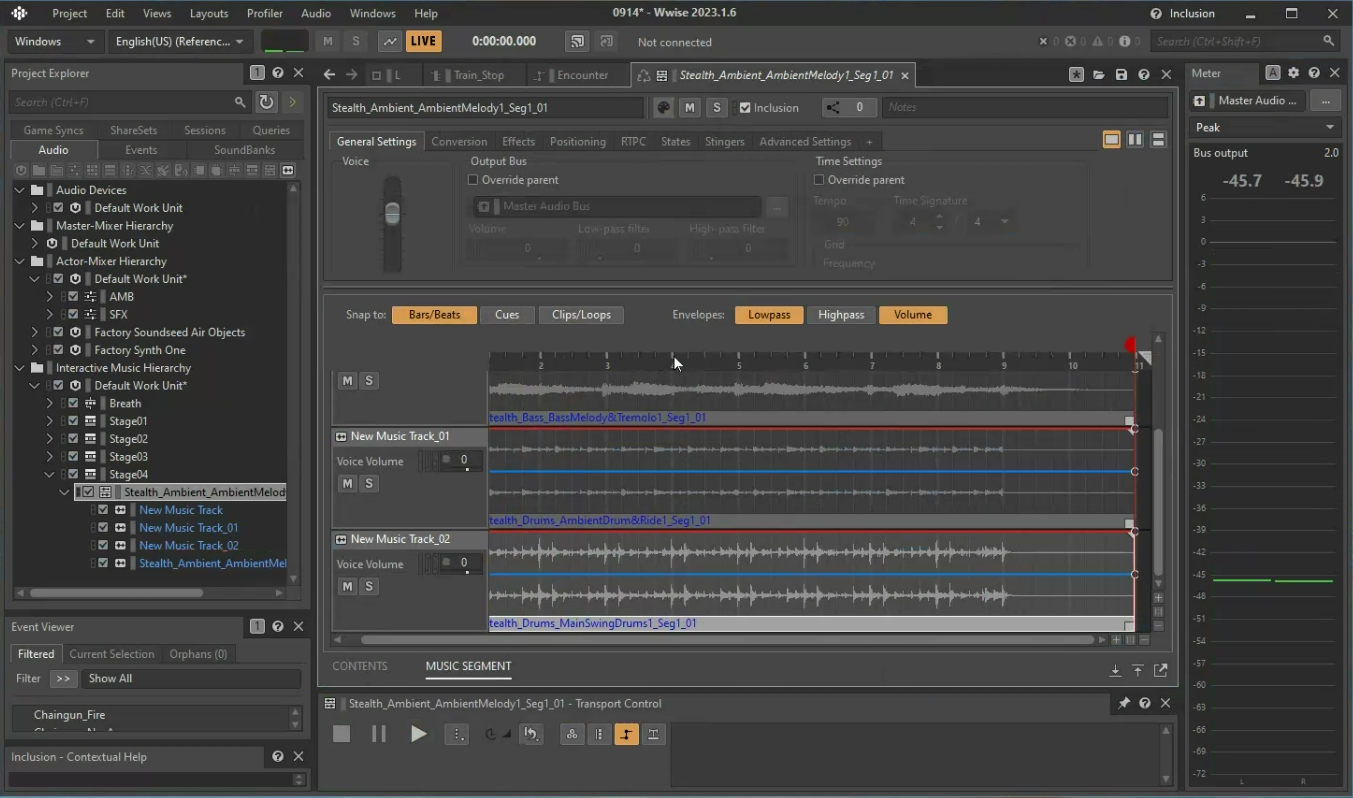Click the Voice volume fader
Viewport: 1353px width, 798px height.
click(392, 214)
